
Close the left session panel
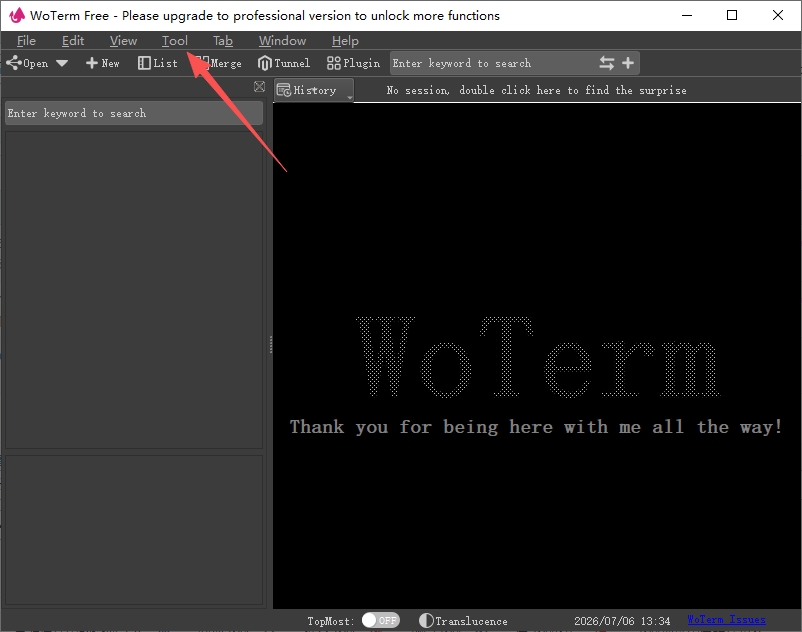tap(259, 86)
